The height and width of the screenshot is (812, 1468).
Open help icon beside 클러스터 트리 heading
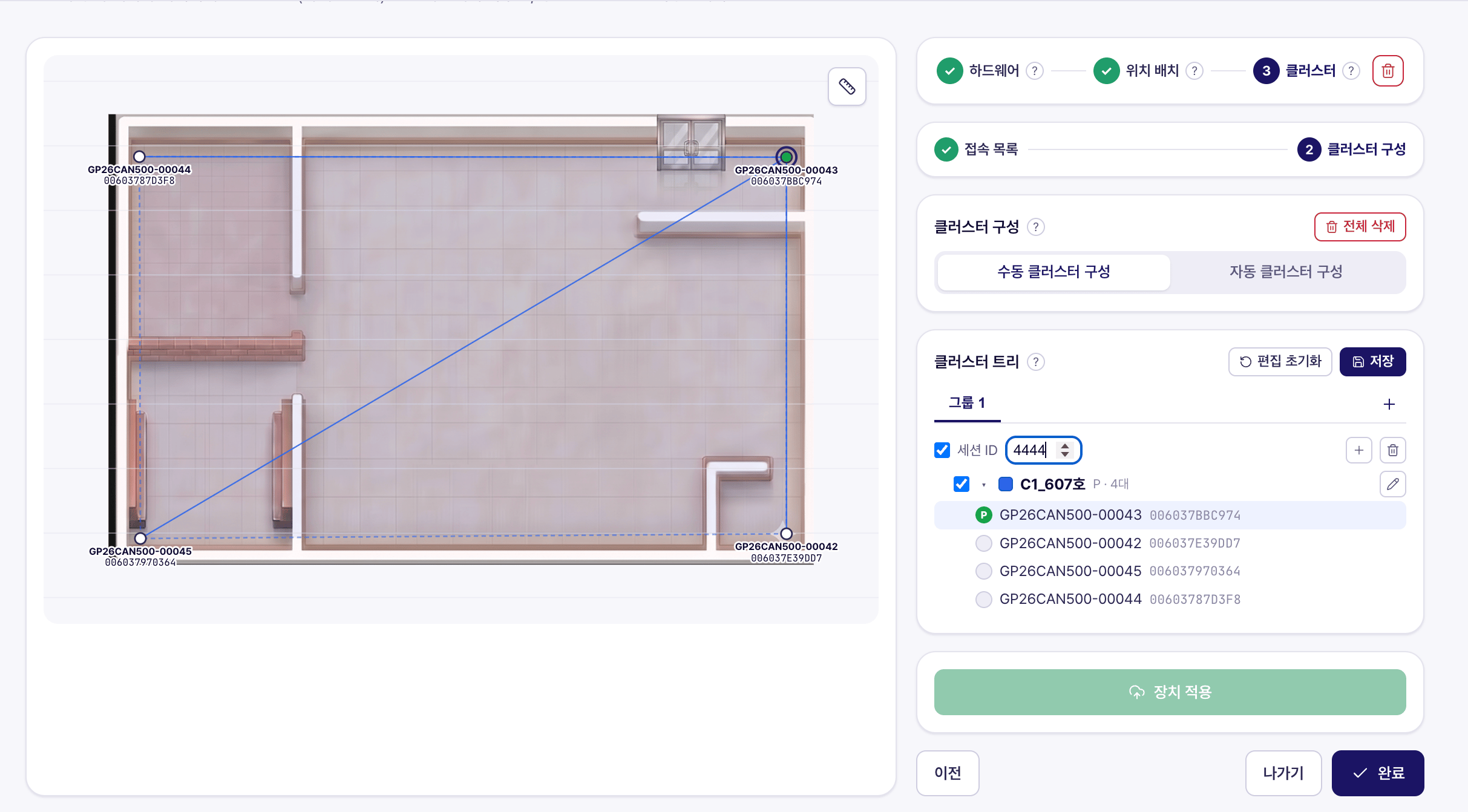(x=1036, y=362)
